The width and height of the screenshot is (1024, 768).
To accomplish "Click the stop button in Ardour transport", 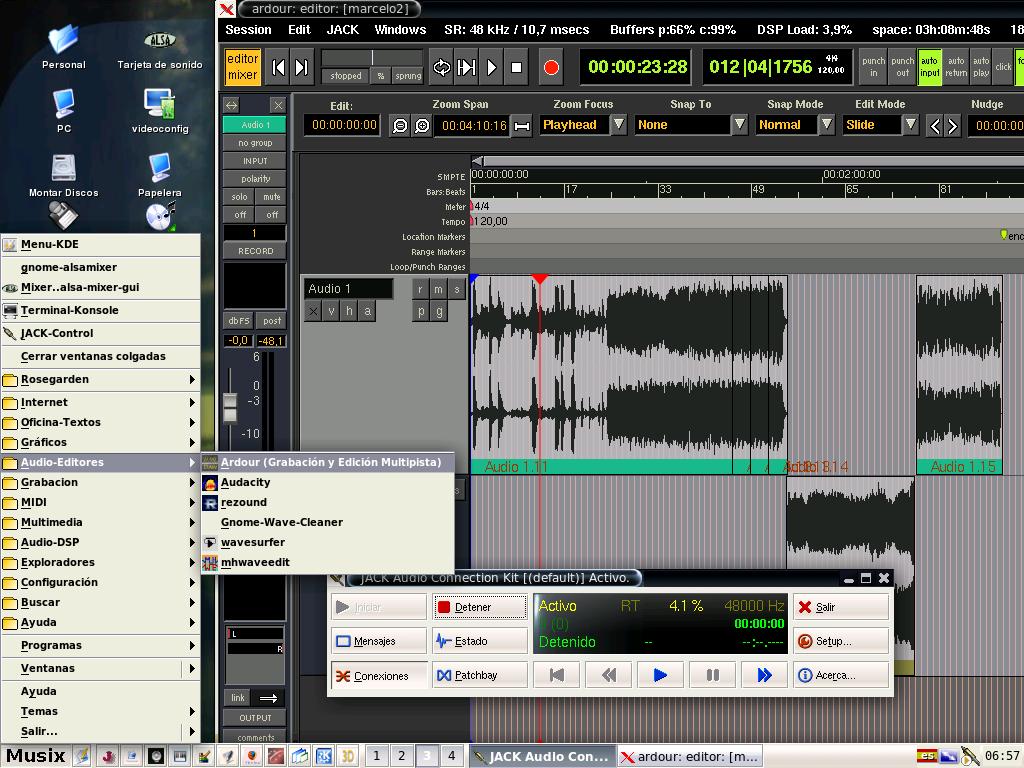I will pyautogui.click(x=516, y=68).
